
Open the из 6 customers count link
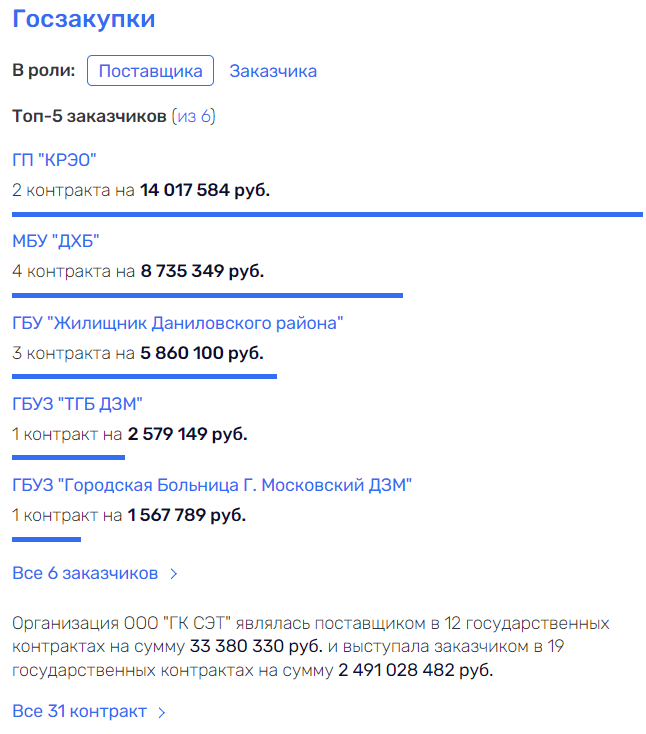pyautogui.click(x=193, y=116)
